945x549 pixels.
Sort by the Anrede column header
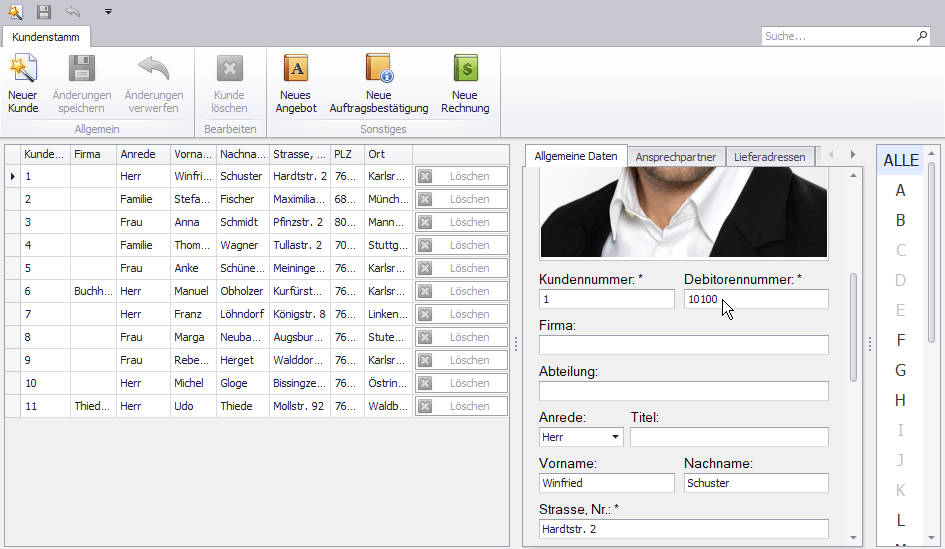pyautogui.click(x=143, y=154)
